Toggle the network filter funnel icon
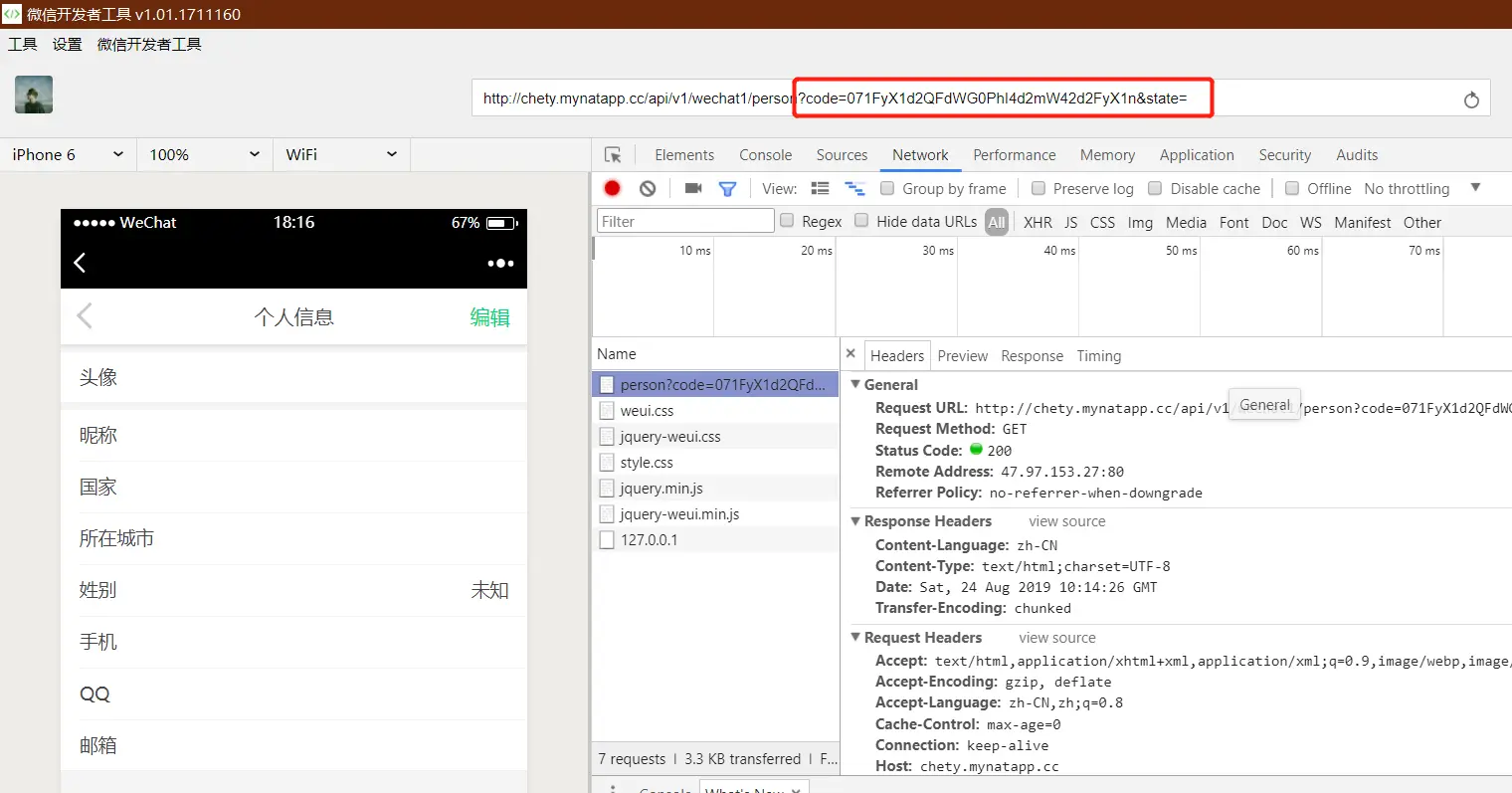This screenshot has width=1512, height=793. pyautogui.click(x=727, y=188)
